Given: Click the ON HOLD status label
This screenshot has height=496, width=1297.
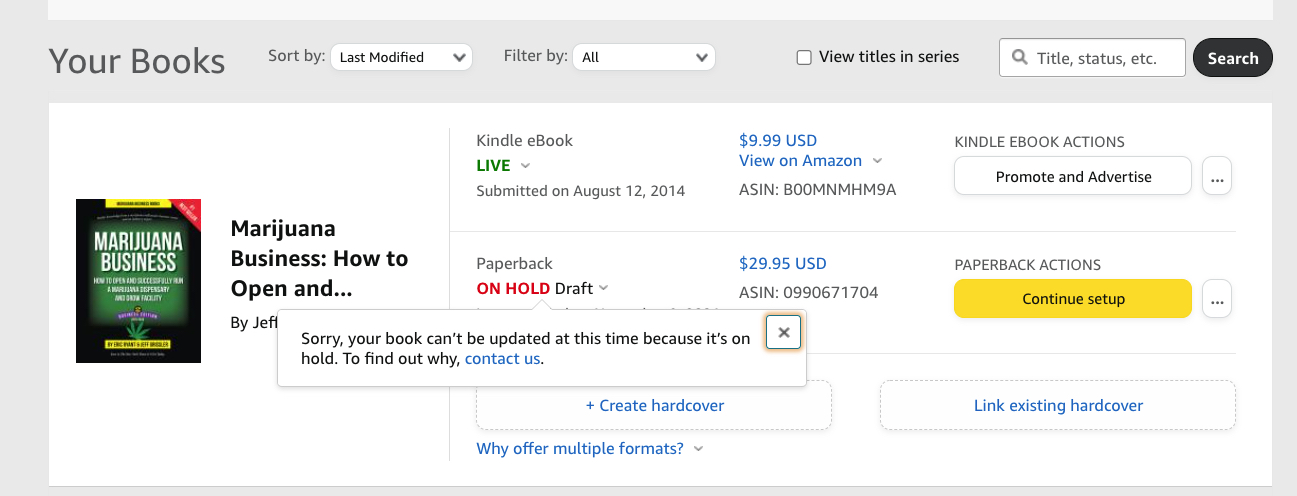Looking at the screenshot, I should [513, 288].
